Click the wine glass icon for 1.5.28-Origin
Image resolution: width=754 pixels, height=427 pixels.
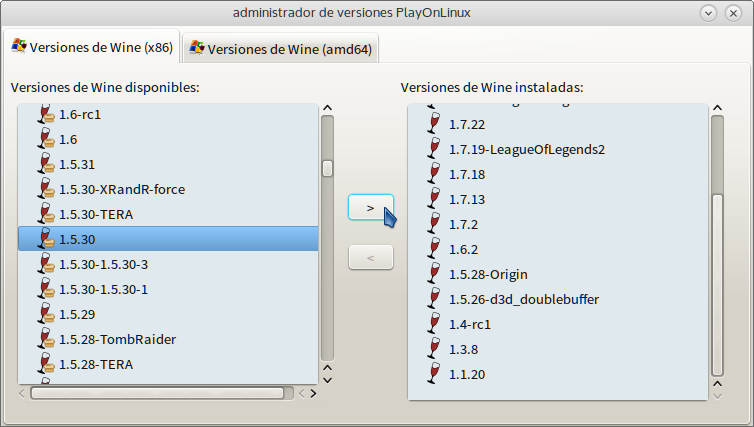[434, 274]
